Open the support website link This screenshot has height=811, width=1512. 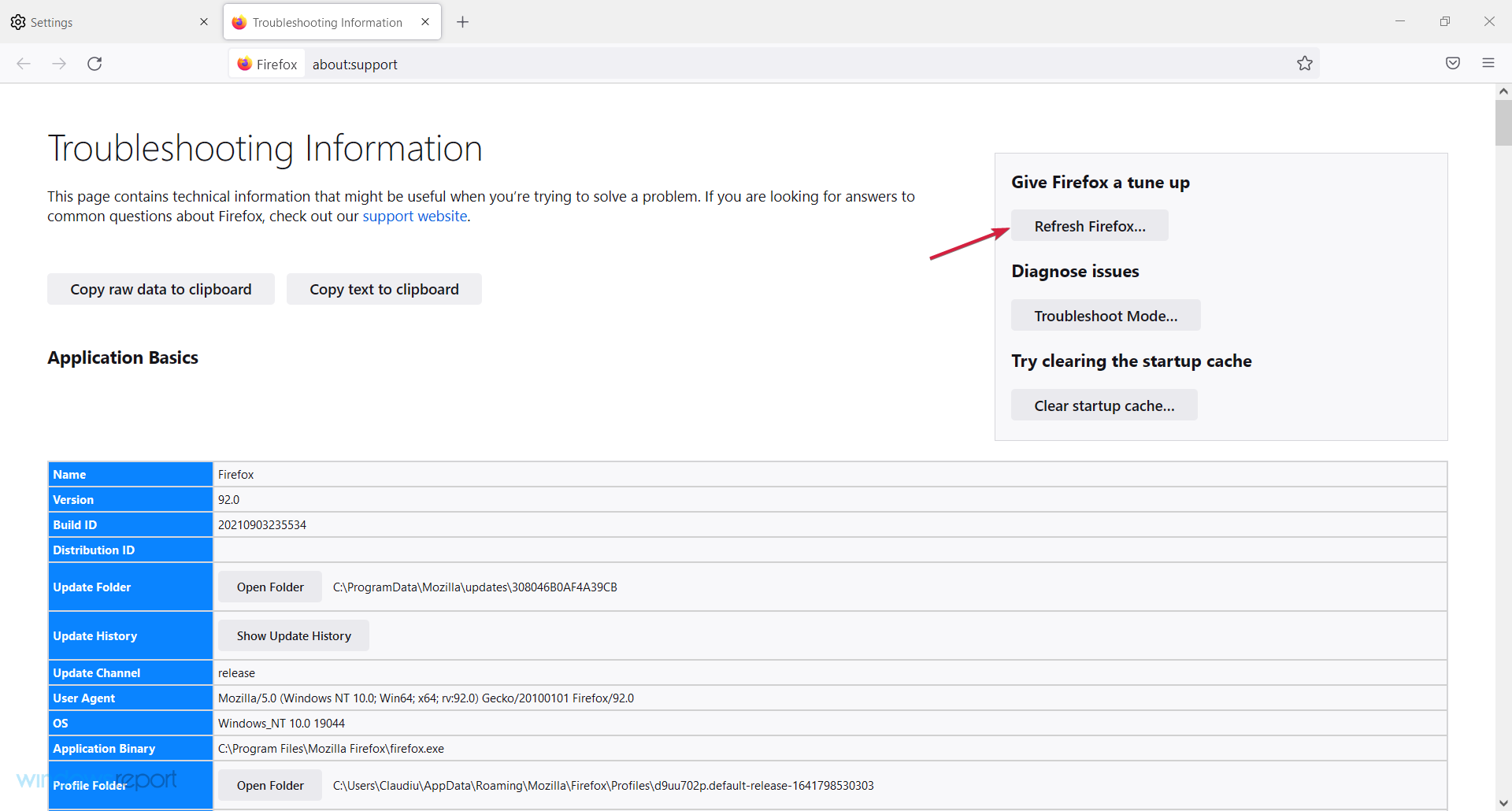pyautogui.click(x=415, y=216)
